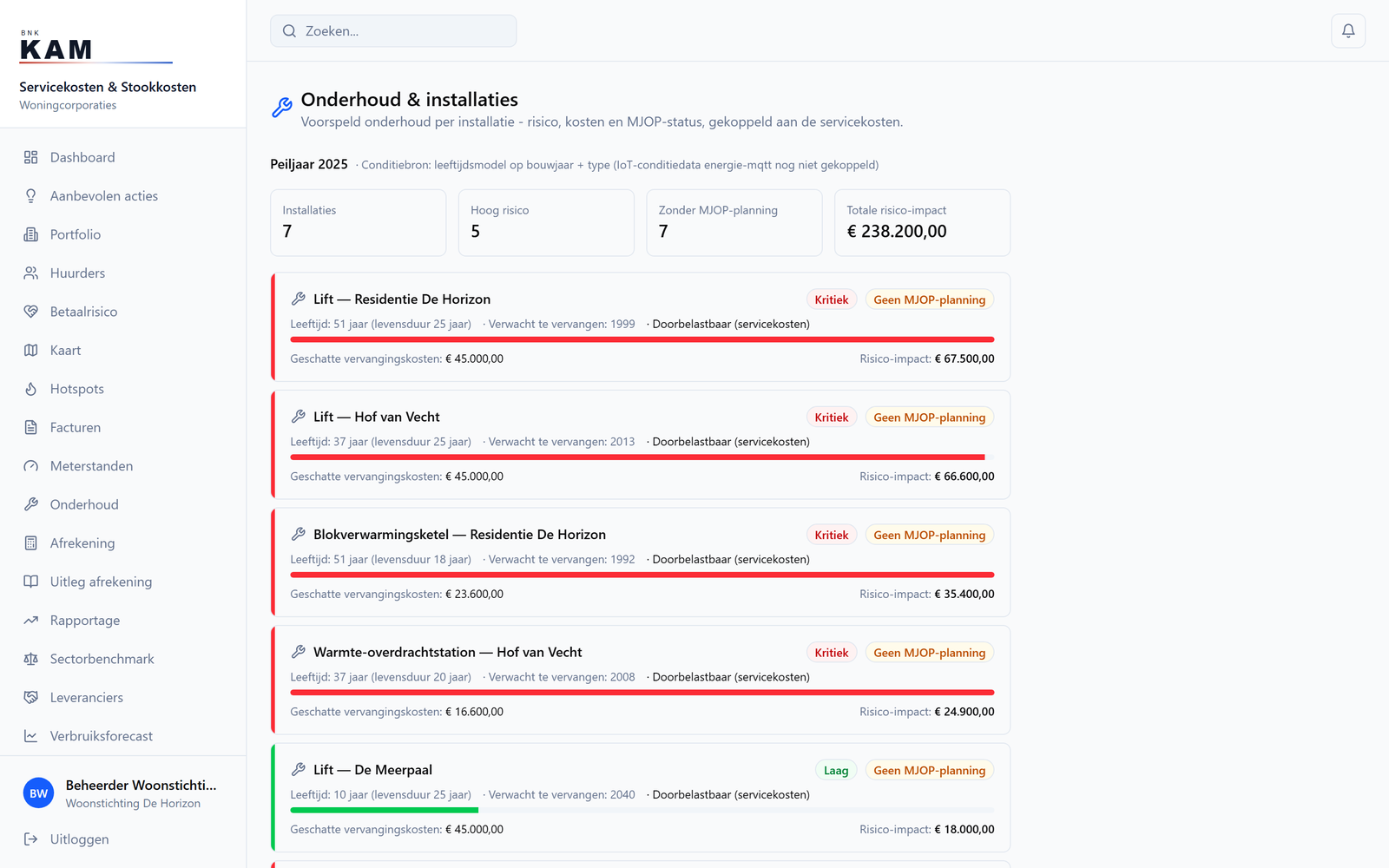Open Meterstanden page
This screenshot has height=868, width=1389.
tap(123, 466)
